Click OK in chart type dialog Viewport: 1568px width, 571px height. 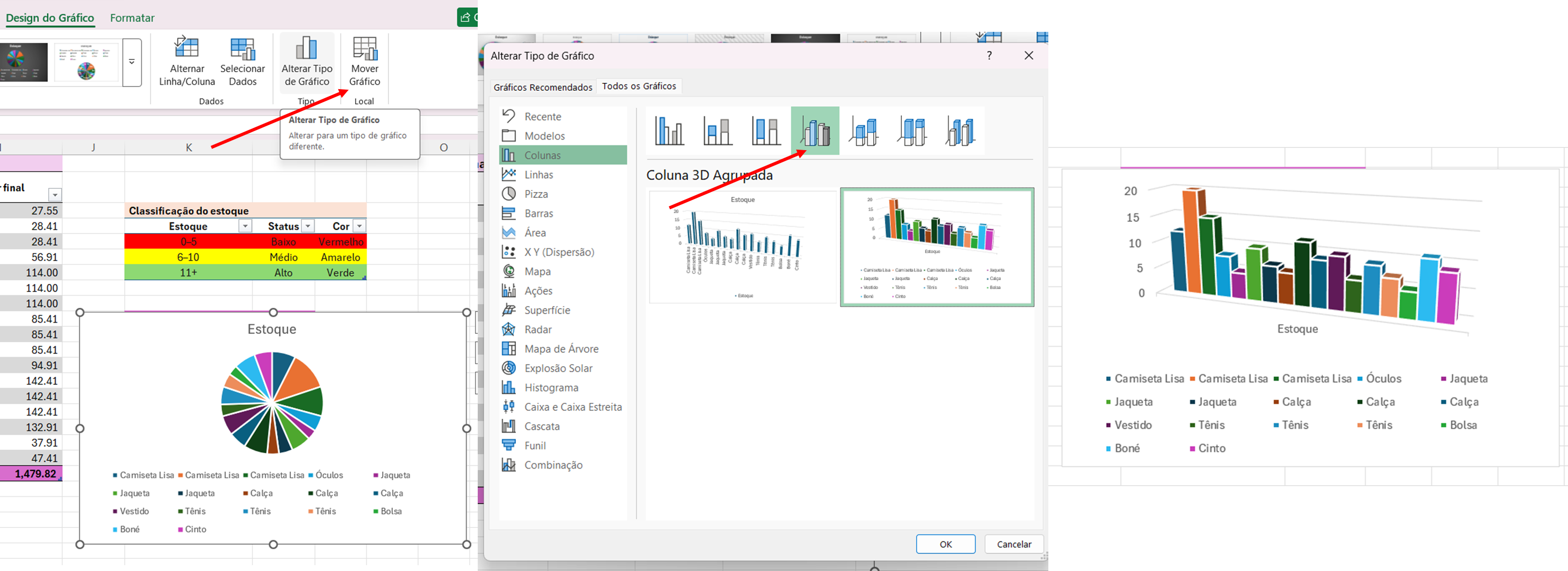pyautogui.click(x=945, y=544)
